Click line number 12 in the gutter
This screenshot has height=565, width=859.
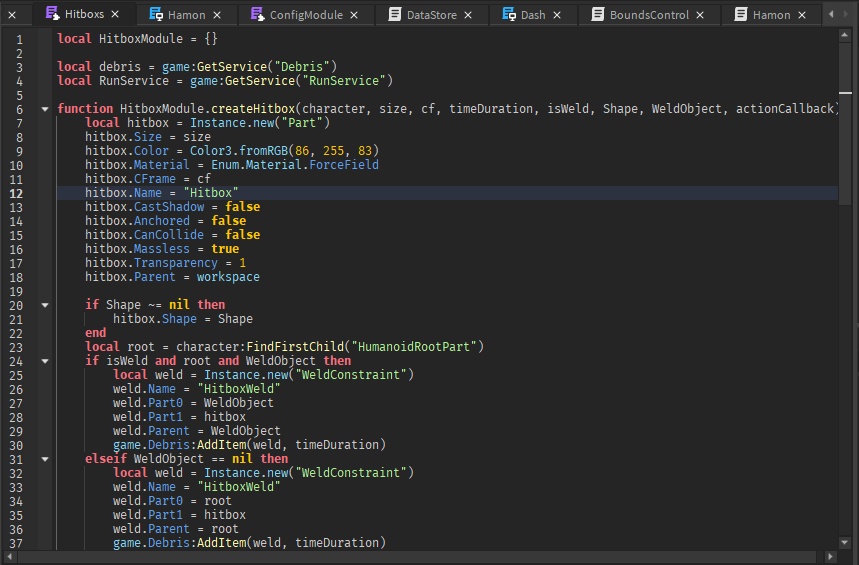[x=16, y=193]
